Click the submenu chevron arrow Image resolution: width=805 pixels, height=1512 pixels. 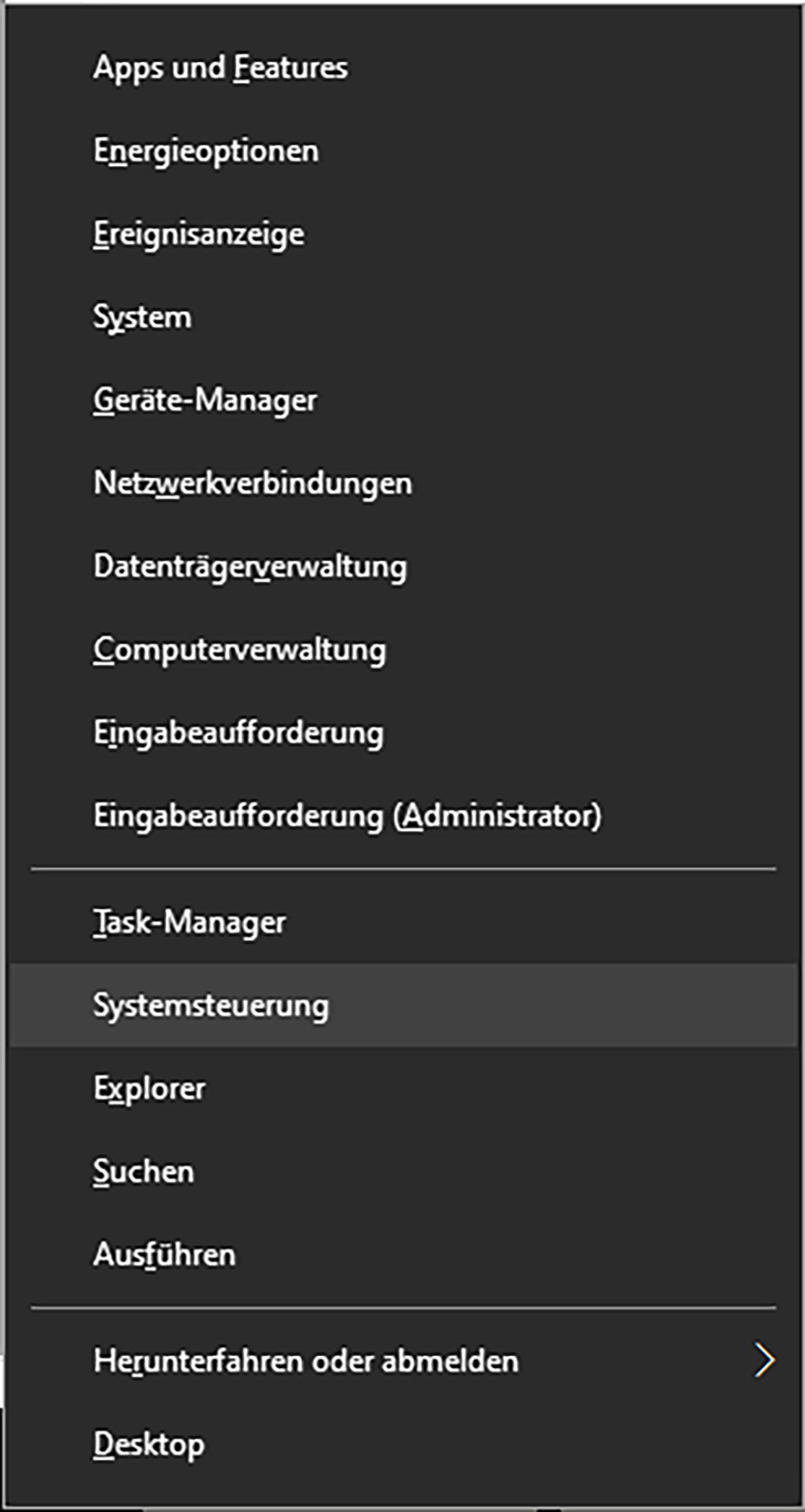coord(764,1361)
